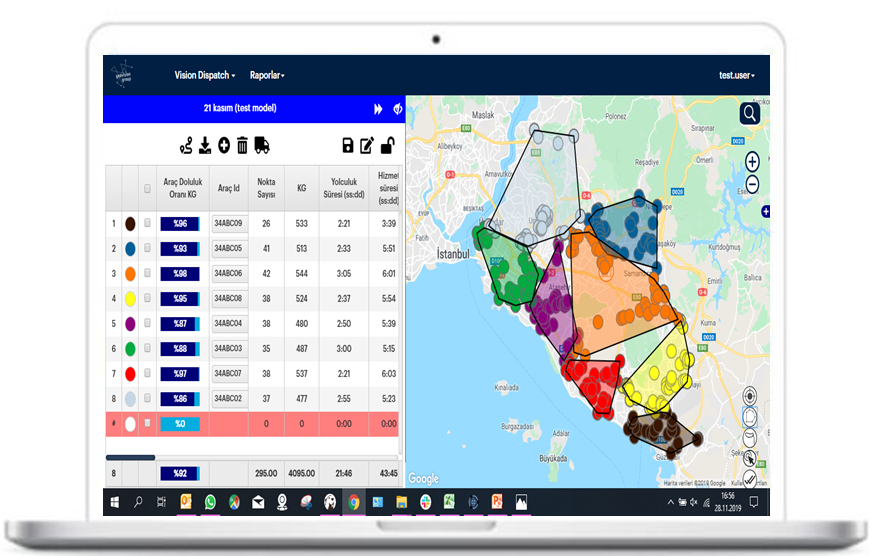Click the brown color dot of row 1
The height and width of the screenshot is (556, 873).
click(130, 224)
